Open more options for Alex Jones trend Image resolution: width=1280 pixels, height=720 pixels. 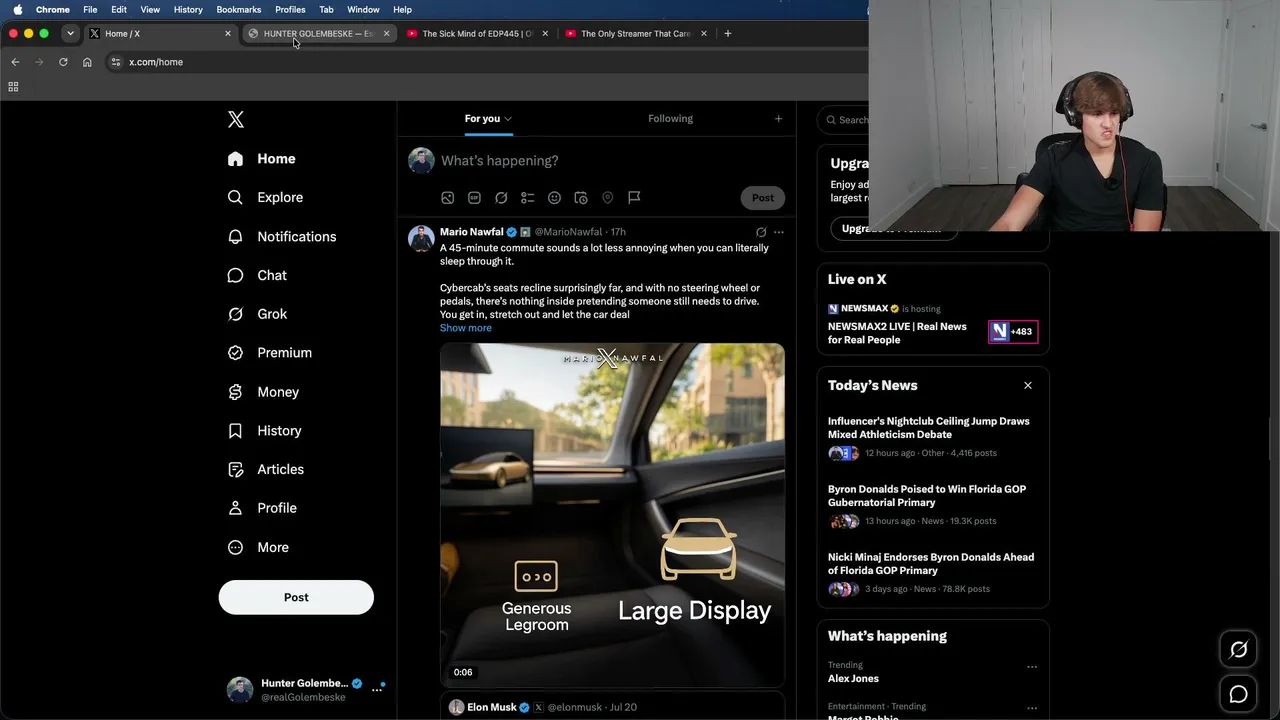pos(1032,667)
